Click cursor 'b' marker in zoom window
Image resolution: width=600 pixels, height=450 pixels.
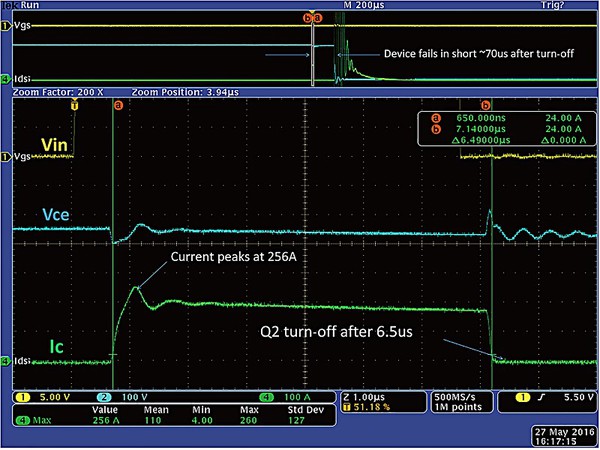[x=486, y=104]
